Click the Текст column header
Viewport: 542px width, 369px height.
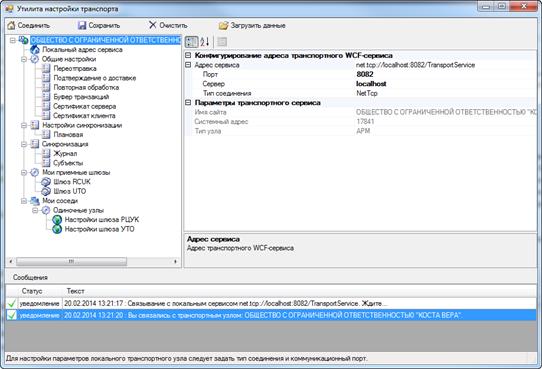tap(299, 291)
